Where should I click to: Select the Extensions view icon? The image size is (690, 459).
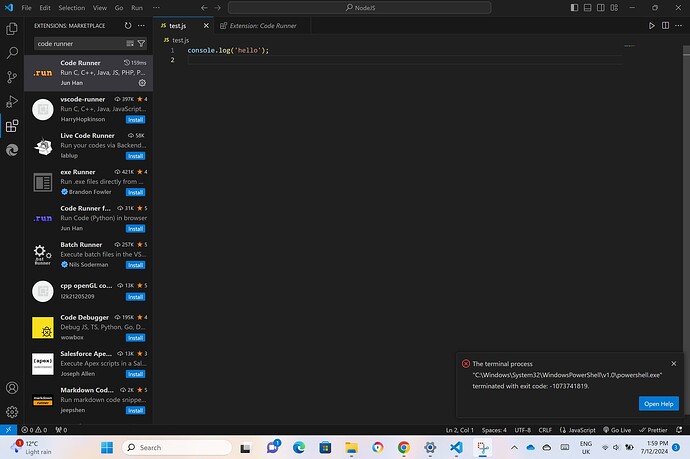[12, 126]
